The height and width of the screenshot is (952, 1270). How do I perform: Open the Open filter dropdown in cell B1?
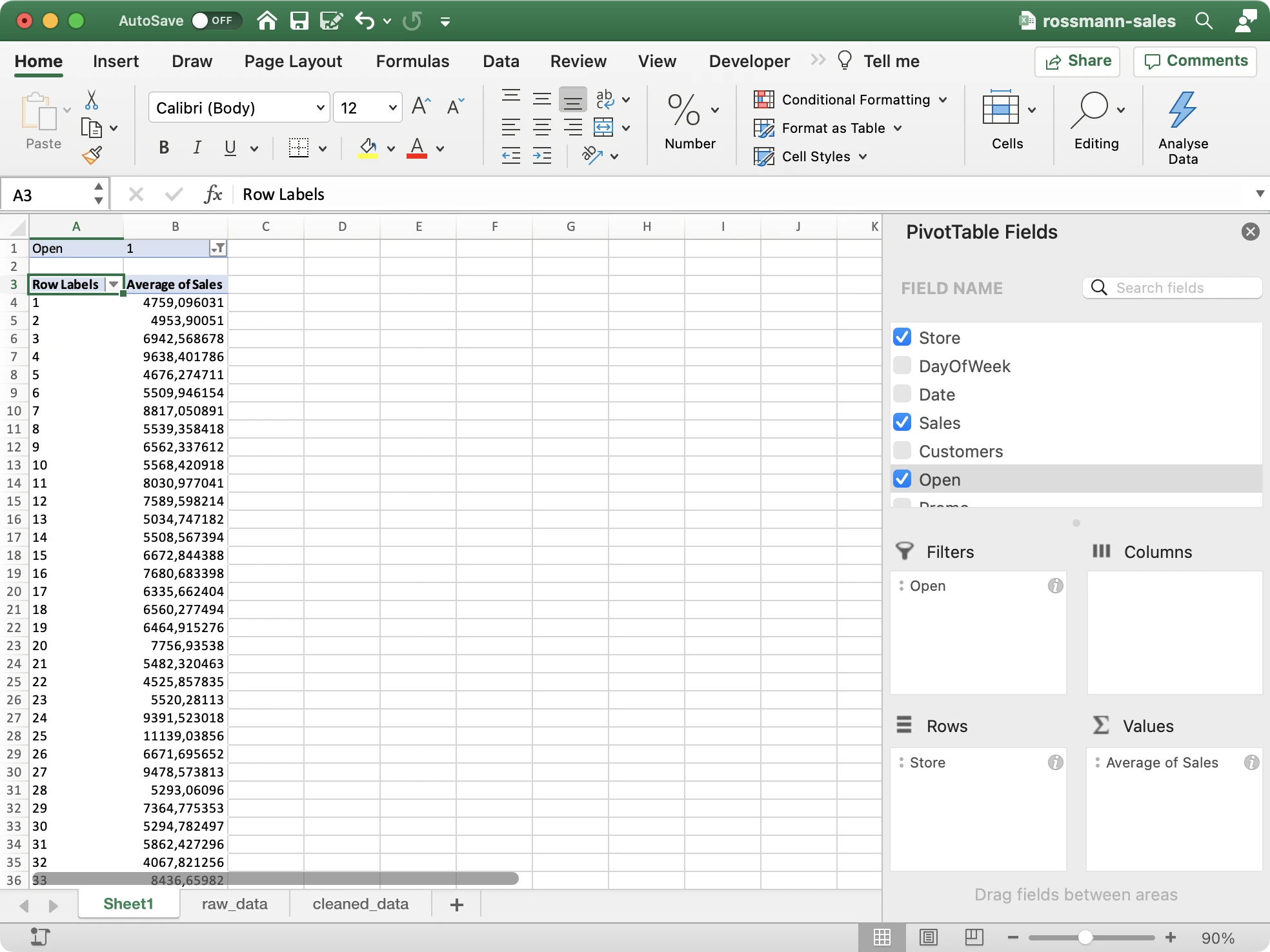click(218, 248)
